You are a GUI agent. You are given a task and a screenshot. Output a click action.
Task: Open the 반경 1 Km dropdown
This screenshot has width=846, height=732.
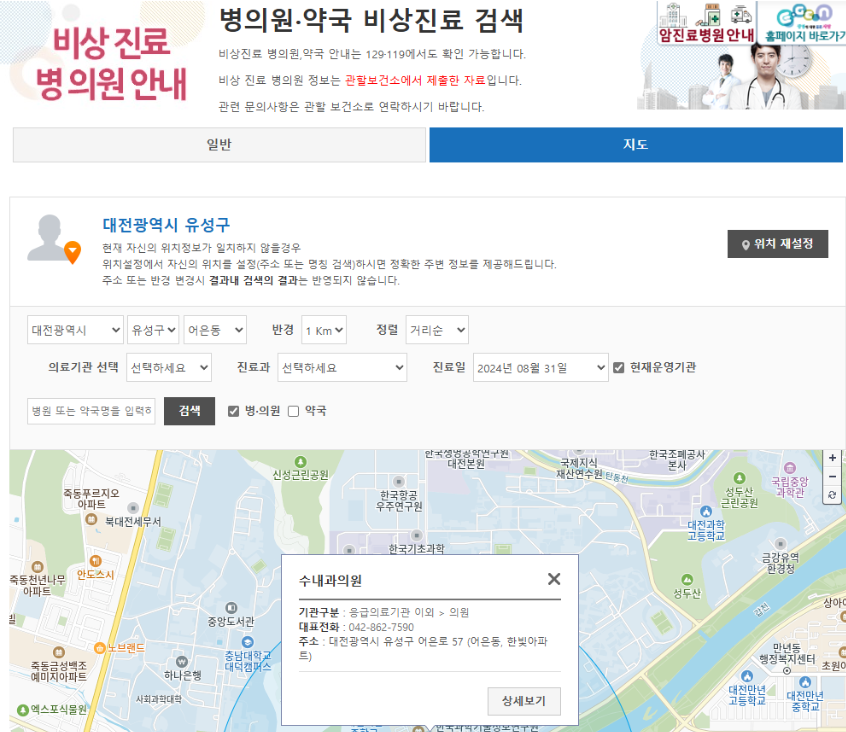coord(324,330)
